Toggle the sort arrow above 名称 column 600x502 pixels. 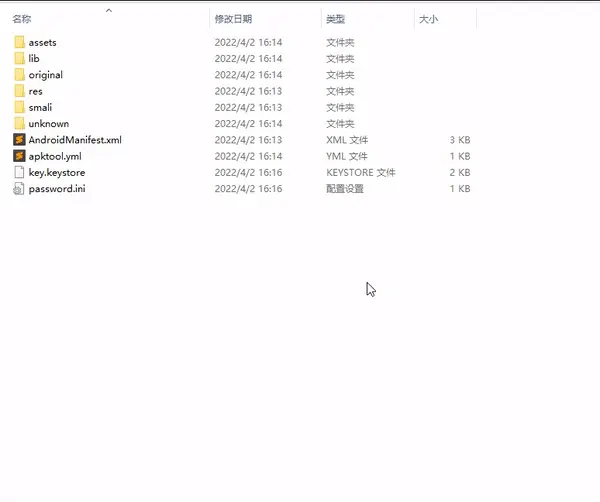(x=108, y=10)
